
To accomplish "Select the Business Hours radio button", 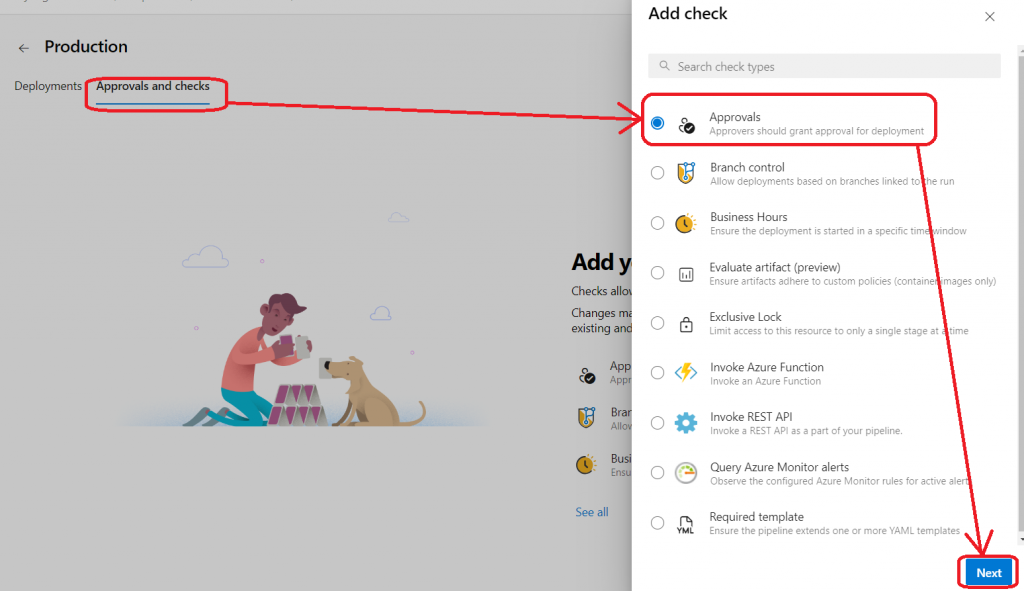I will [658, 223].
